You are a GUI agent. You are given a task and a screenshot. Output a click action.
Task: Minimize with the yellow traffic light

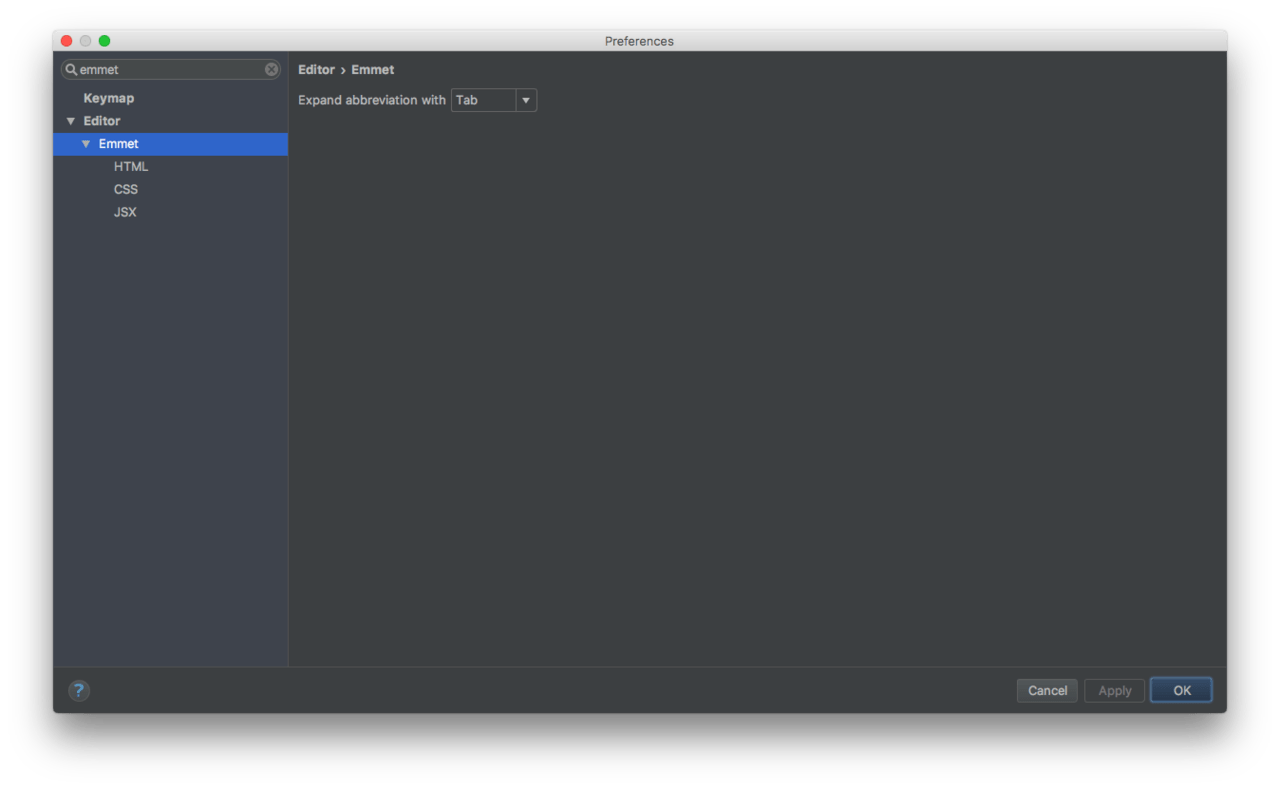pyautogui.click(x=85, y=41)
